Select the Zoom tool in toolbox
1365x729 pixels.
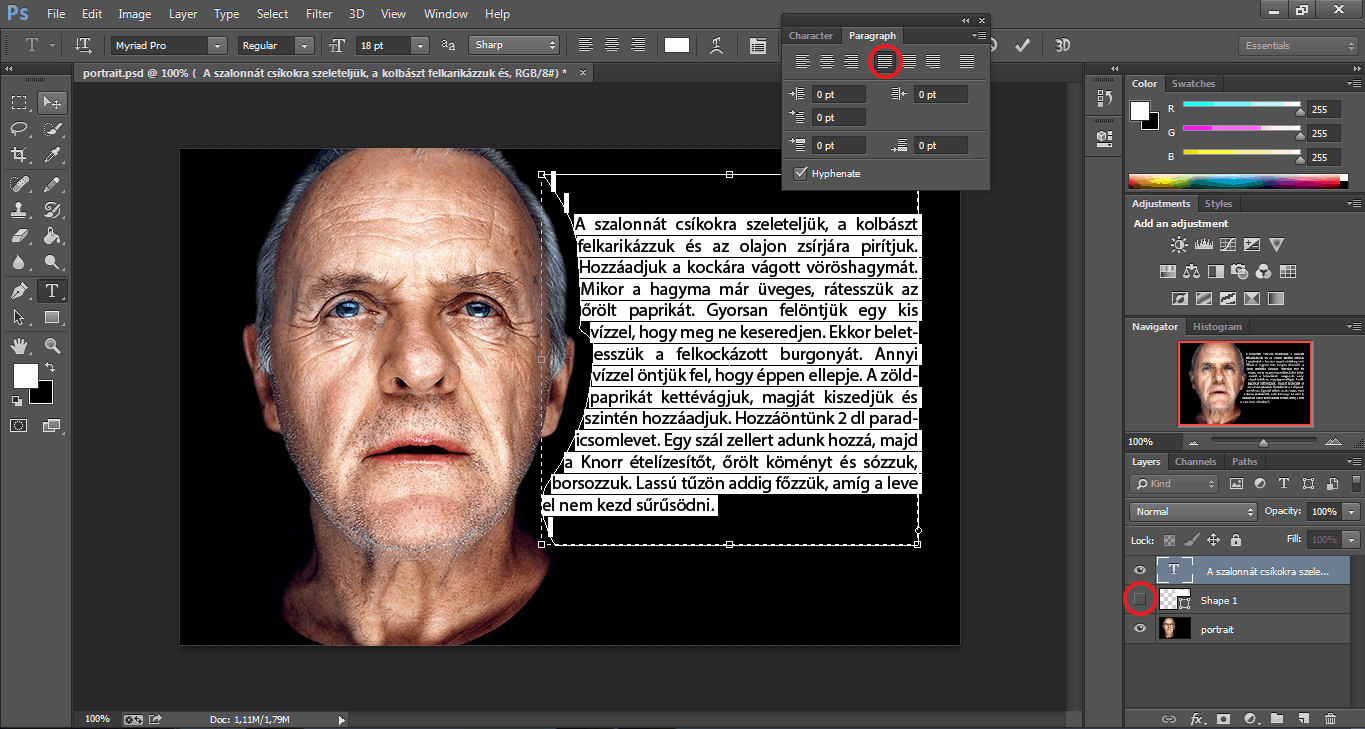click(52, 345)
